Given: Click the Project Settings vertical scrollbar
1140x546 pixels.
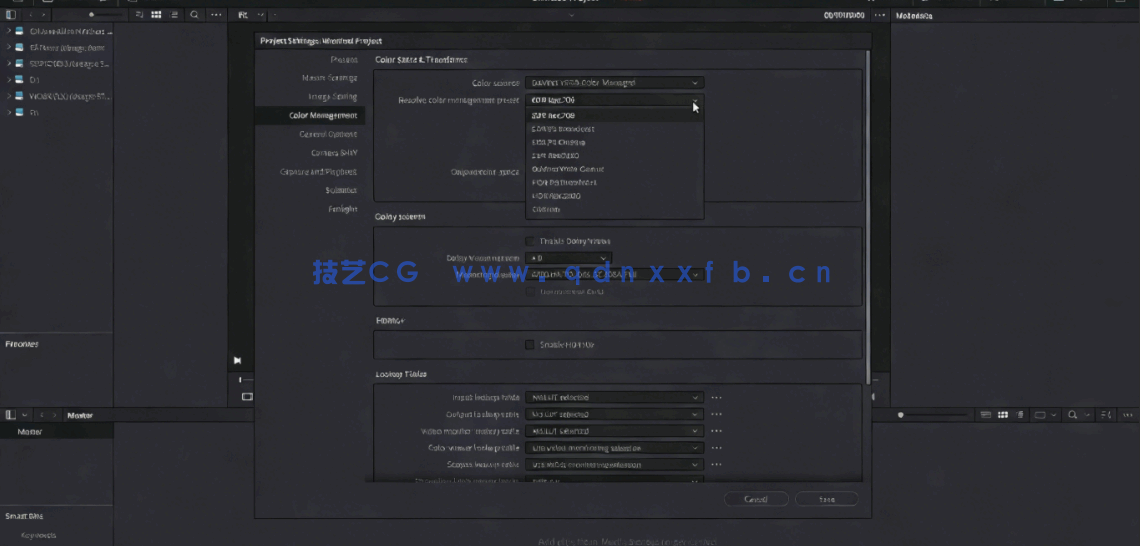Looking at the screenshot, I should point(867,218).
